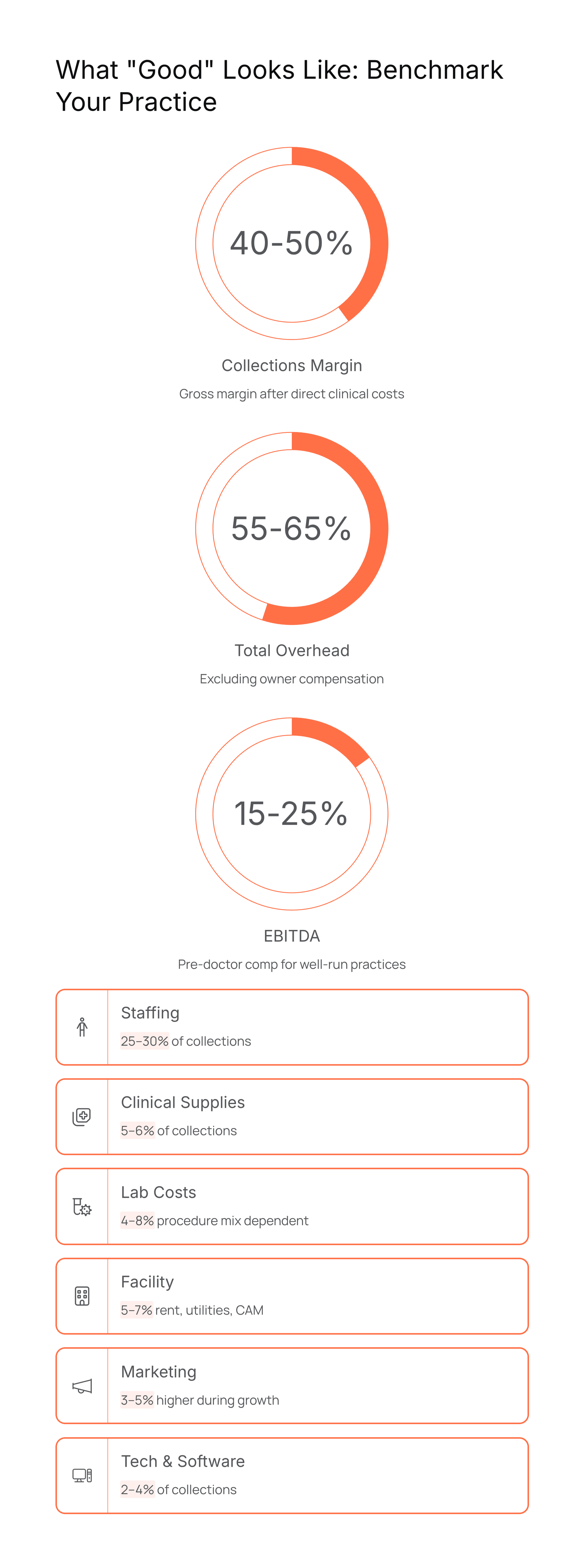Click the Clinical Supplies medical cross icon

tap(82, 1117)
